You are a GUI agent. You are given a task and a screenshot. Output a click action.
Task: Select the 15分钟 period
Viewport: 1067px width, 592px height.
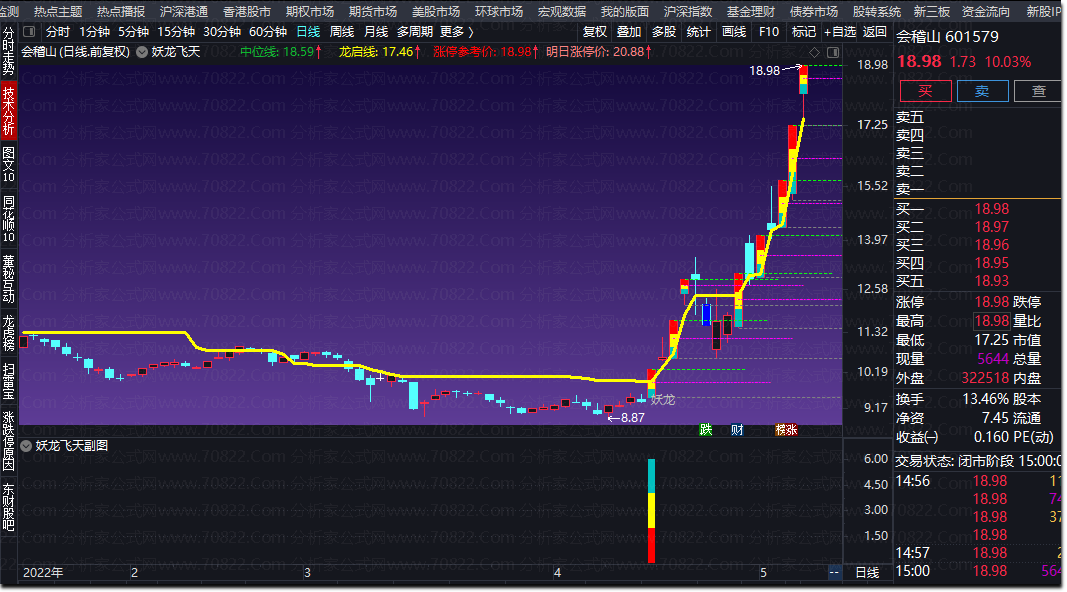(176, 32)
